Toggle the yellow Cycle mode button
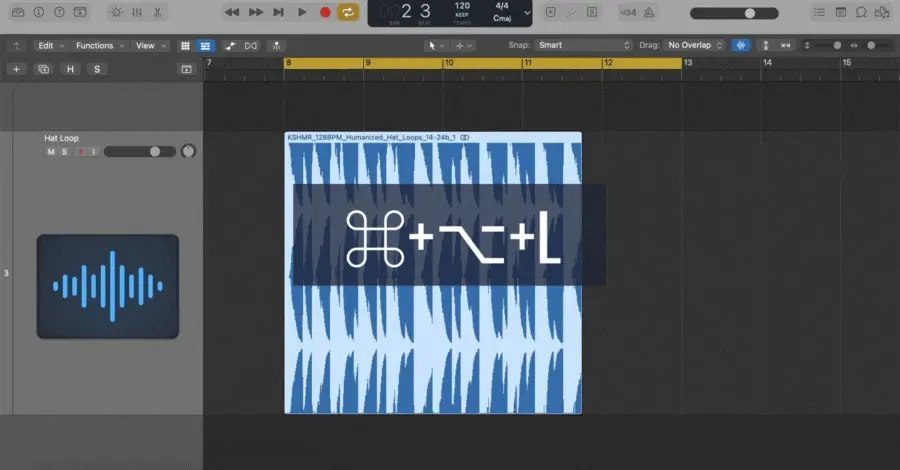This screenshot has height=470, width=900. pyautogui.click(x=348, y=12)
